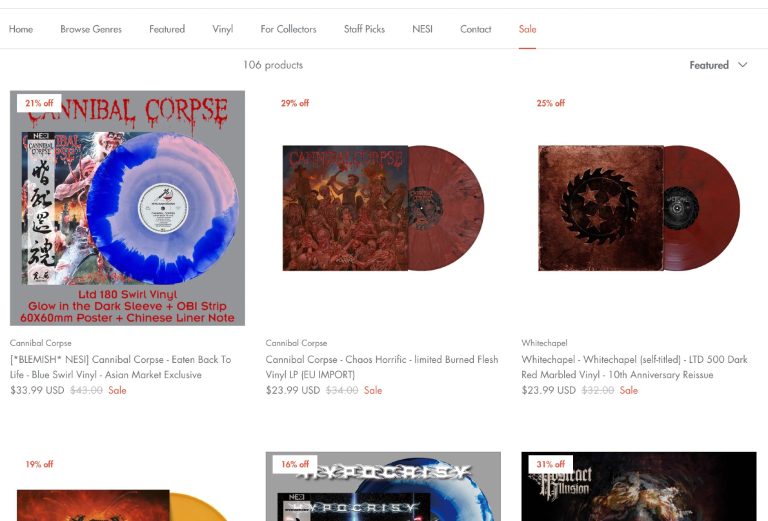Click the chevron beside Featured sort
The height and width of the screenshot is (521, 768).
pos(743,65)
